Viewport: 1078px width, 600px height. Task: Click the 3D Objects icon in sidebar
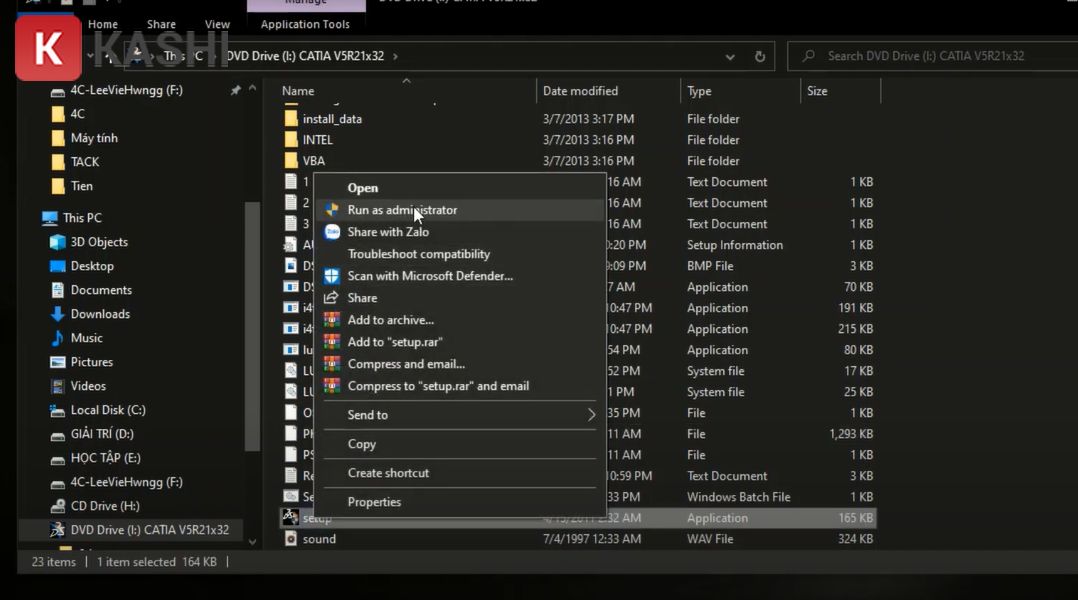click(x=58, y=242)
